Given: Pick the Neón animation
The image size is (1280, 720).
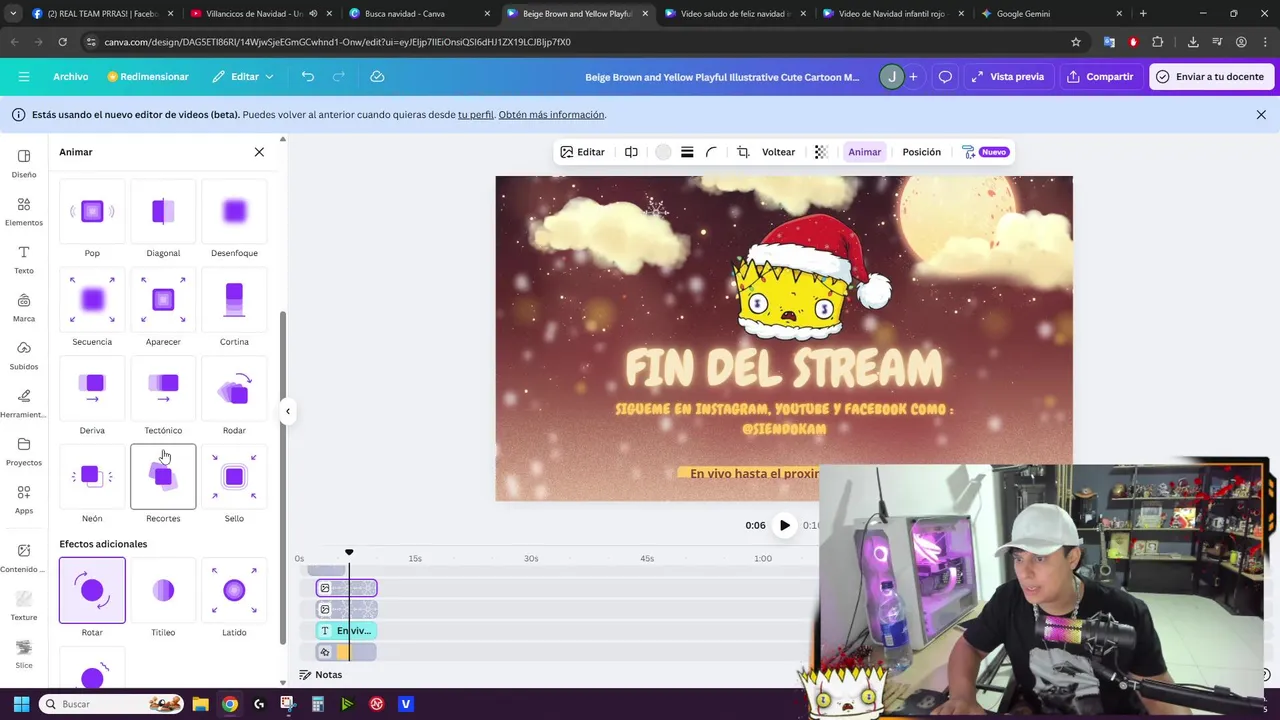Looking at the screenshot, I should 92,477.
